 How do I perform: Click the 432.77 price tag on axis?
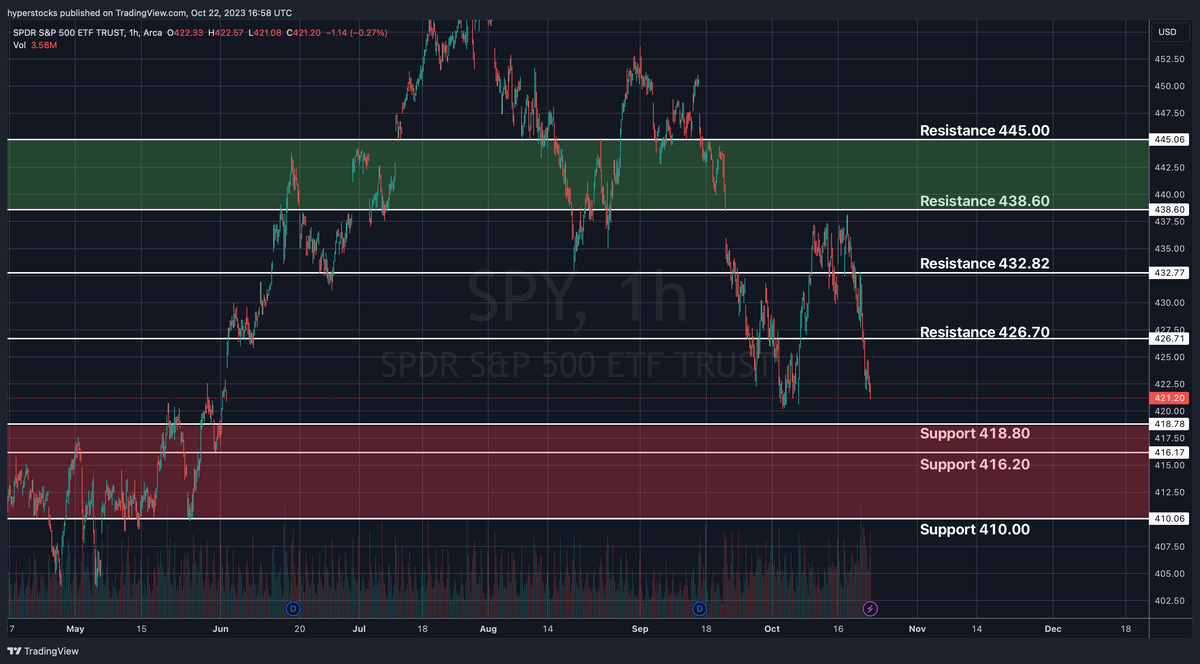1169,272
